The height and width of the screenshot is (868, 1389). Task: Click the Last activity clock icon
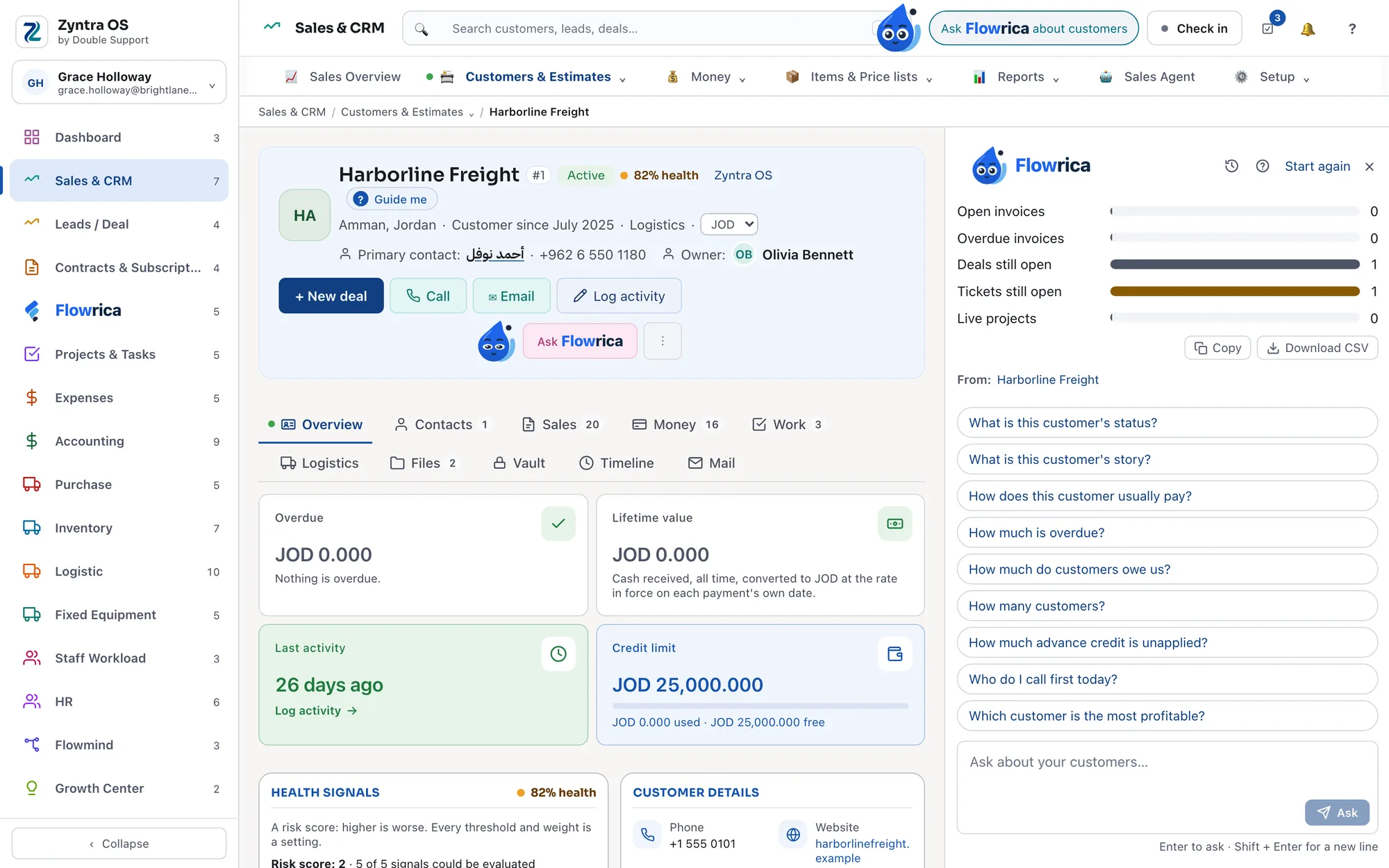[558, 653]
